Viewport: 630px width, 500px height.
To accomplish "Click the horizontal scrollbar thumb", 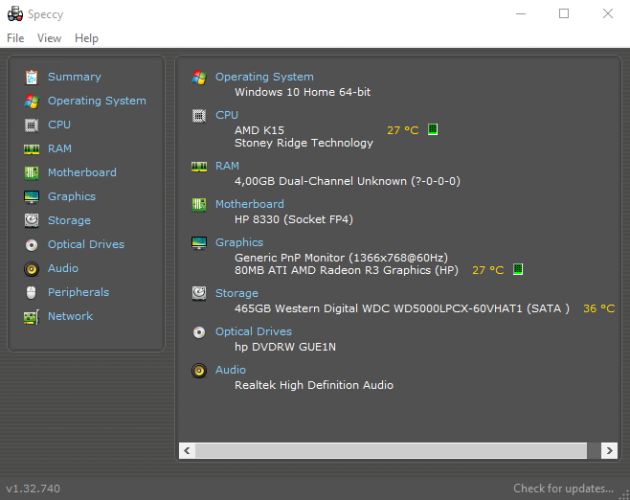I will point(391,451).
